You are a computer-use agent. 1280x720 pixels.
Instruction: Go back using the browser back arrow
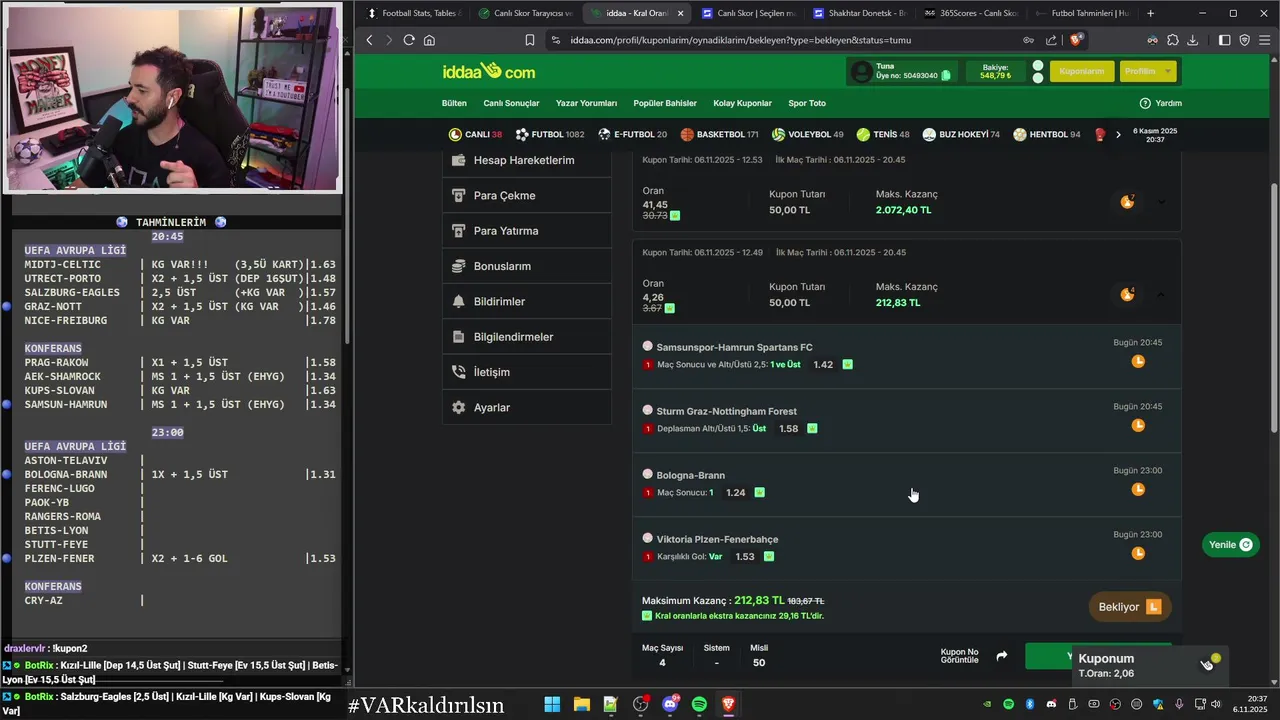click(369, 40)
